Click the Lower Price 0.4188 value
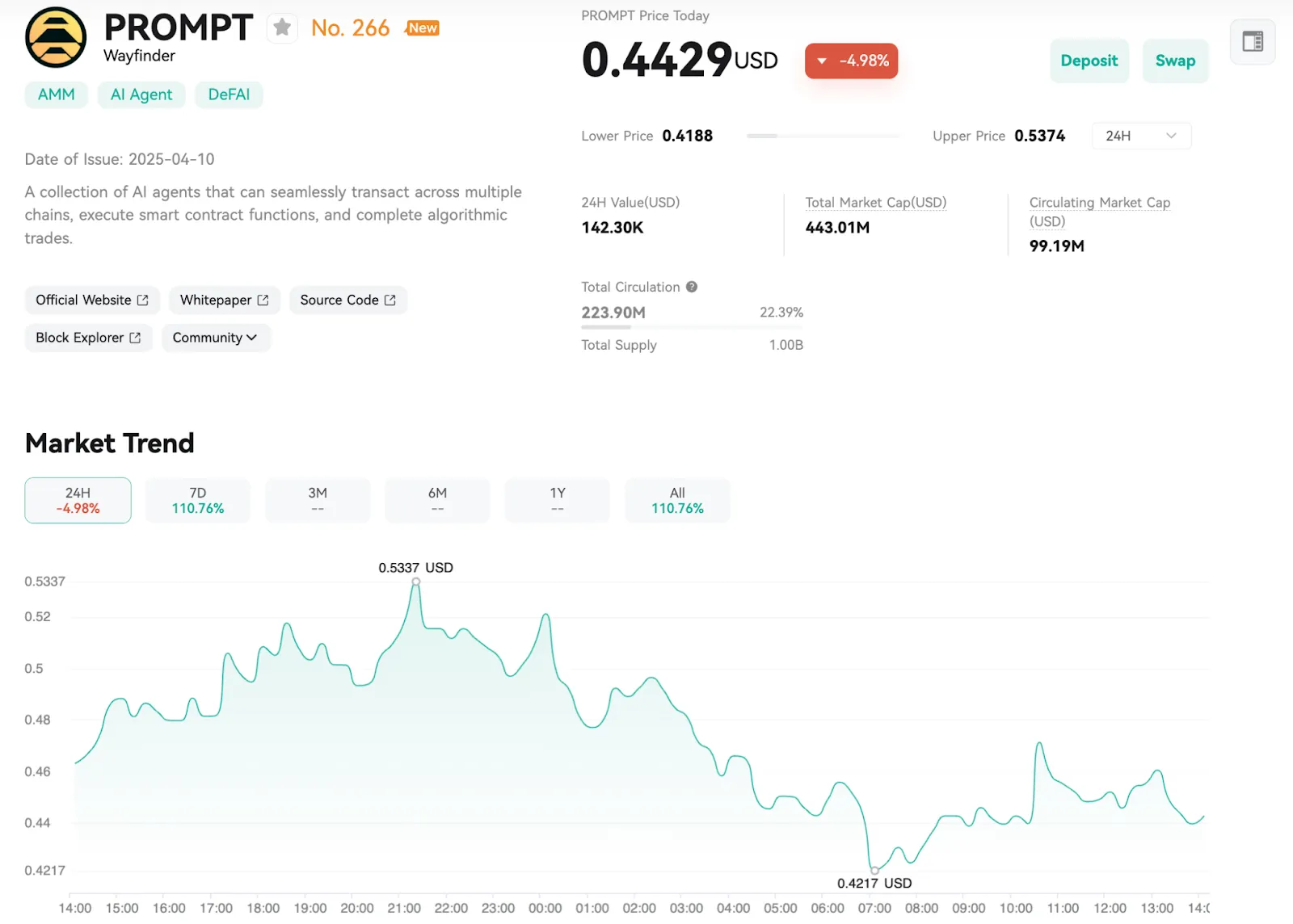 coord(688,136)
